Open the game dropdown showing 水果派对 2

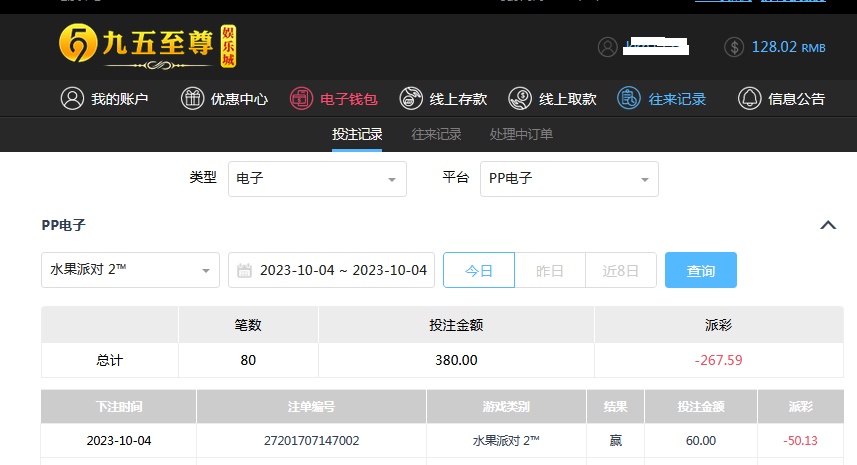point(130,270)
